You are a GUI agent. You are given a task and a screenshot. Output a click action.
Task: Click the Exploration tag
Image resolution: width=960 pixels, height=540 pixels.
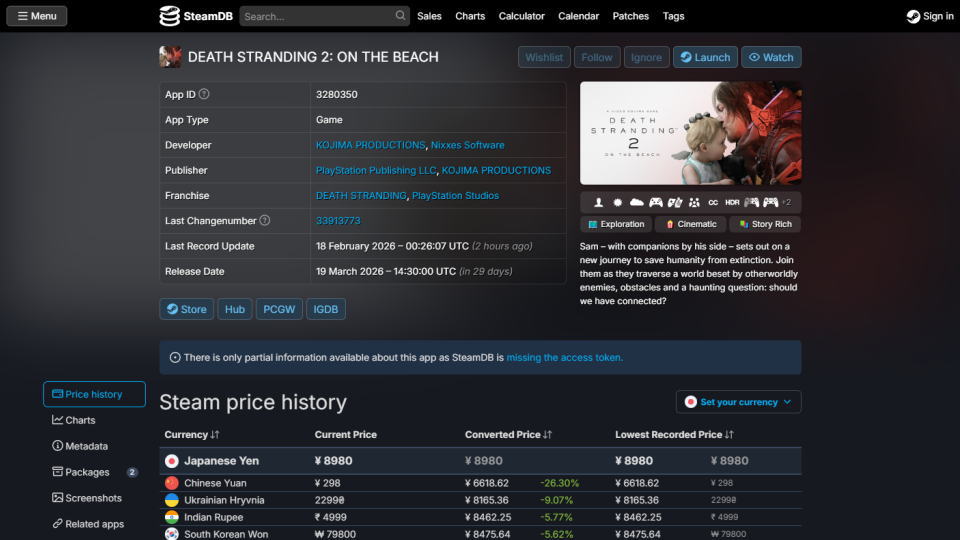pos(617,224)
